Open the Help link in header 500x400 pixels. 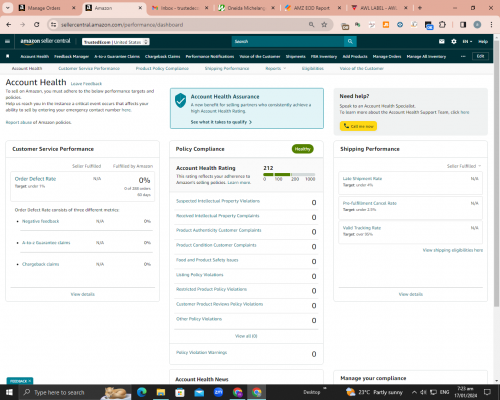click(483, 41)
